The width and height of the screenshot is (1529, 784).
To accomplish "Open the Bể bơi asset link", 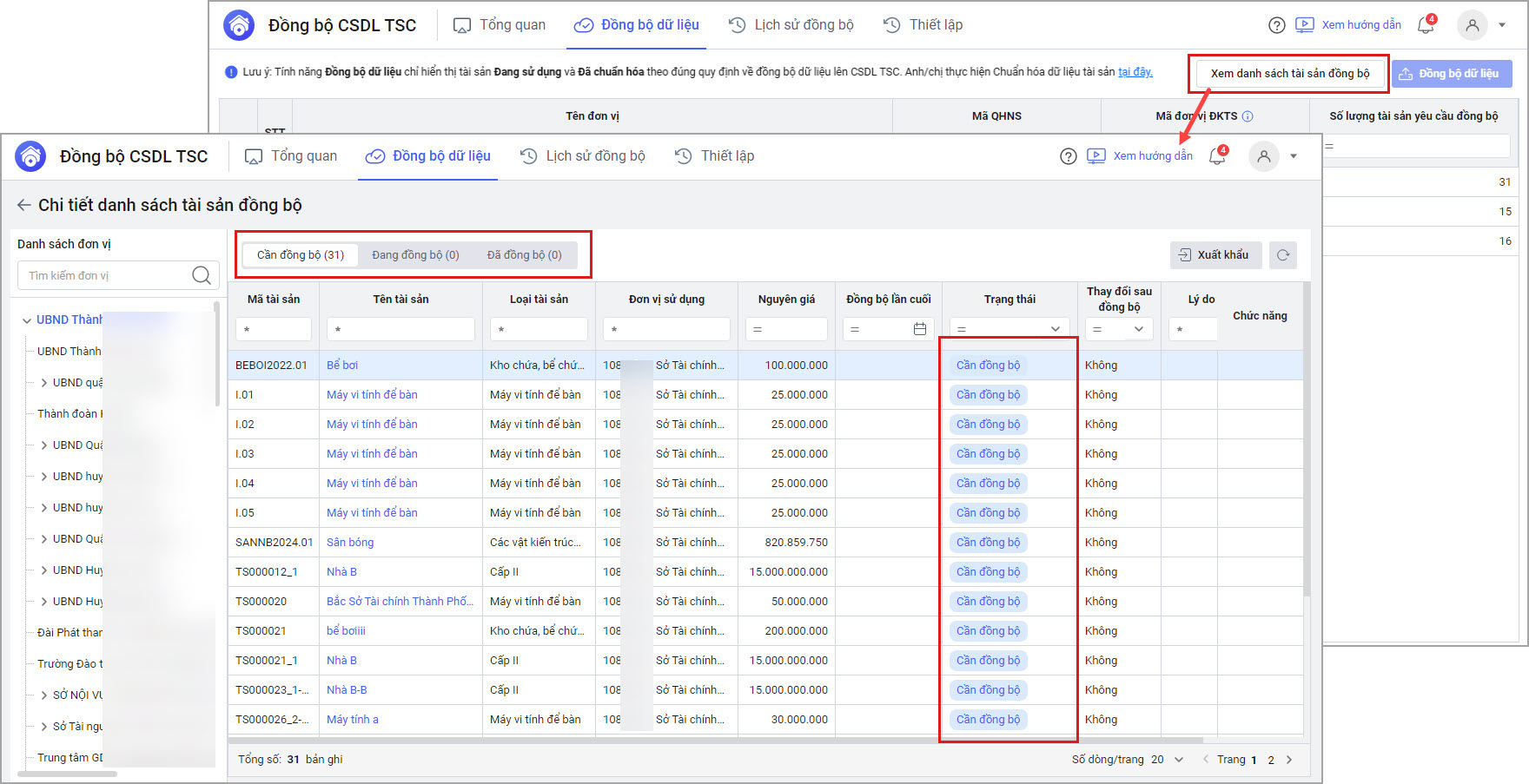I will click(342, 366).
